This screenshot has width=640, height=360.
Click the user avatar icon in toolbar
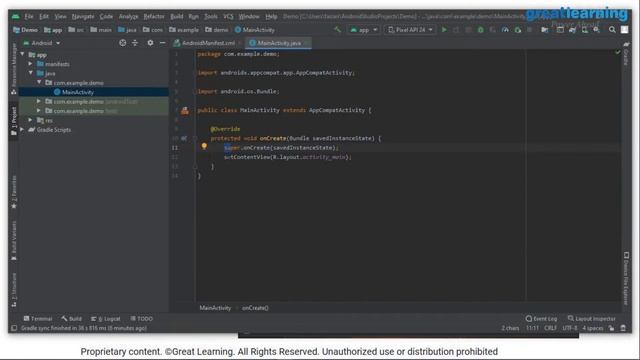click(x=624, y=30)
